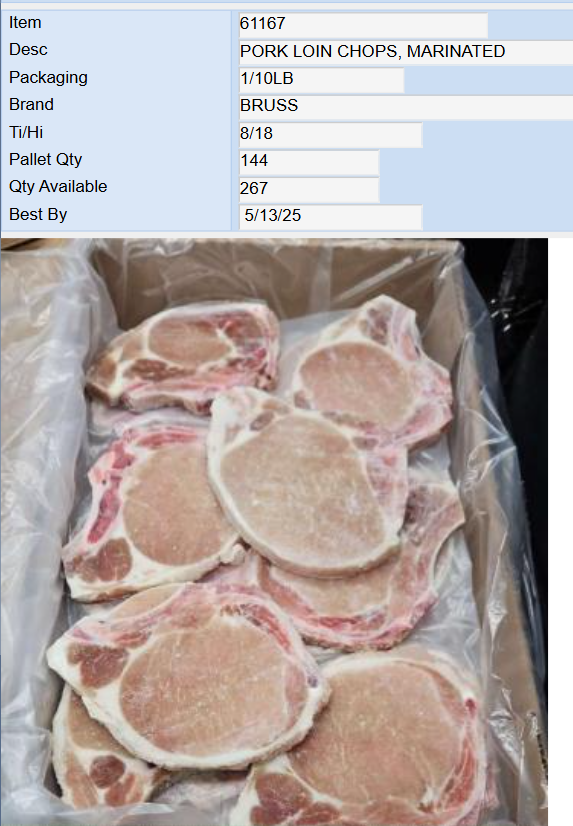This screenshot has height=826, width=573.
Task: Click the cardboard box edge in photo
Action: coord(274,274)
